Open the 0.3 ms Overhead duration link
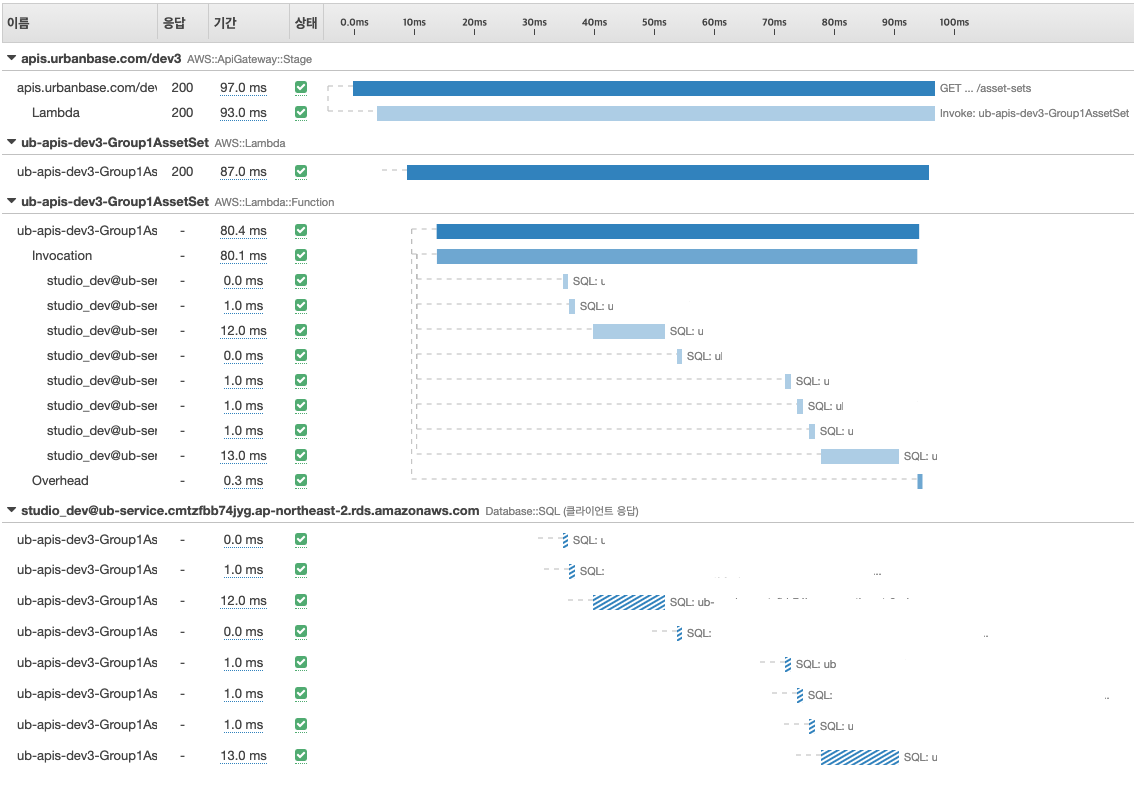 click(x=243, y=481)
